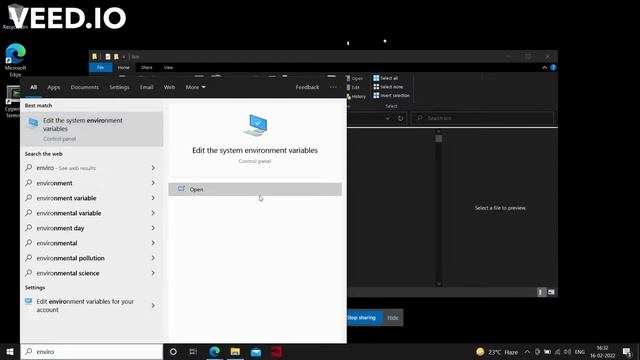Open Explorer help question-mark icon

[x=553, y=67]
